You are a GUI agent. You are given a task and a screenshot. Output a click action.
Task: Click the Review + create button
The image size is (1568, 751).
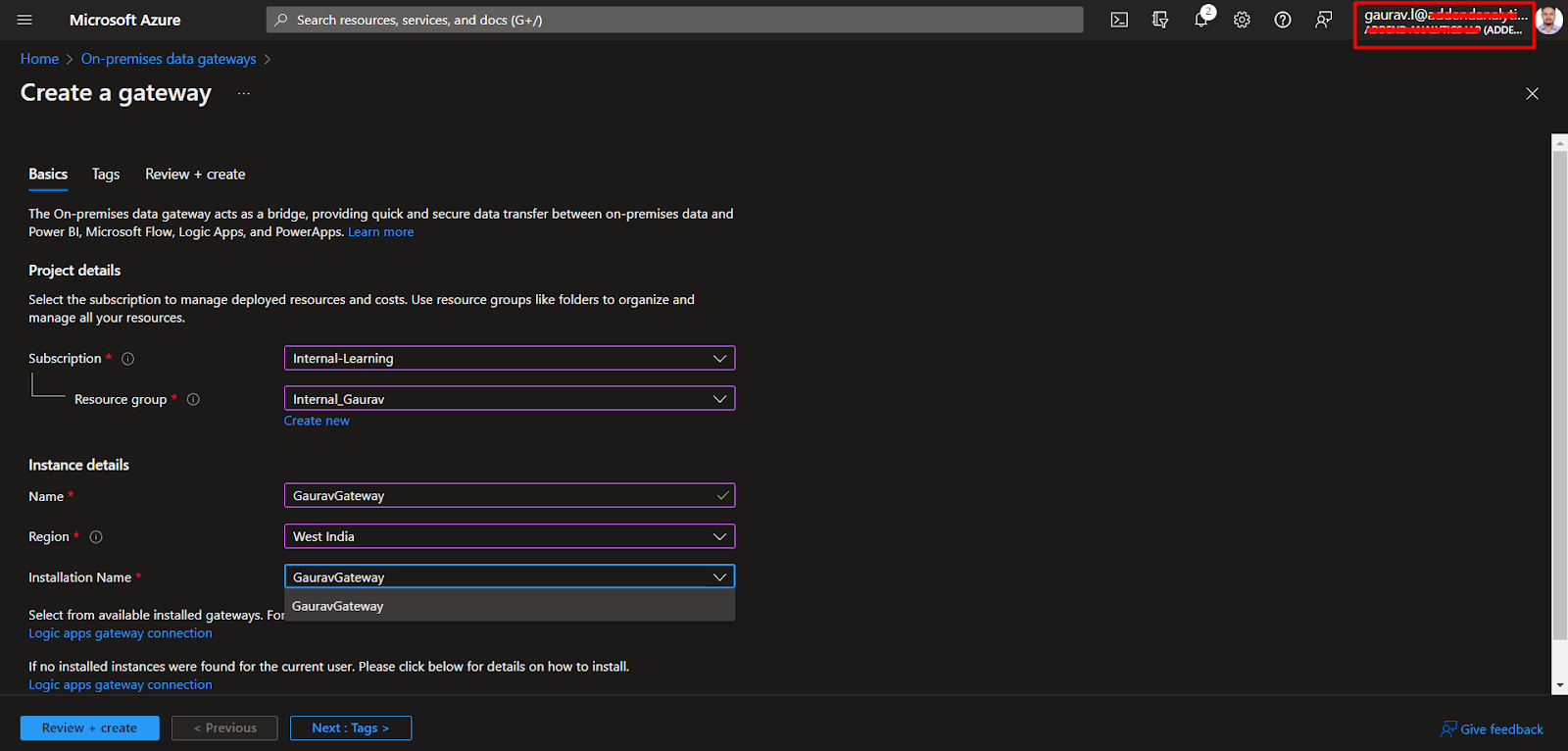[89, 728]
